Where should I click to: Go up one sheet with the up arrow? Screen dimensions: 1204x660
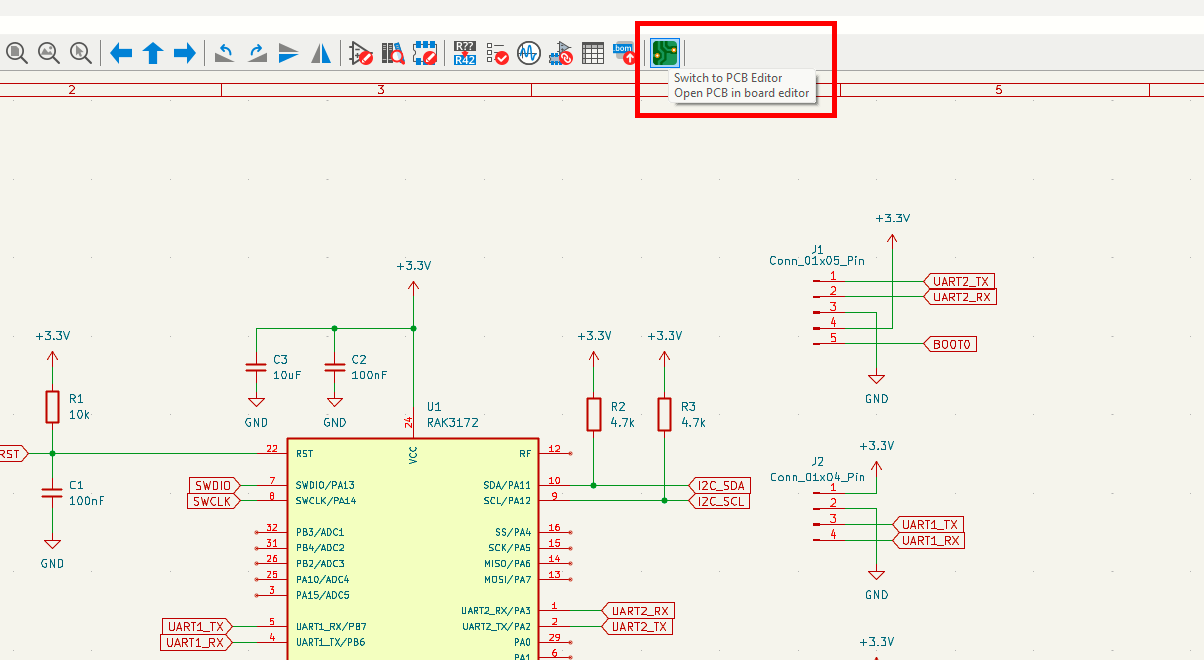pos(153,53)
